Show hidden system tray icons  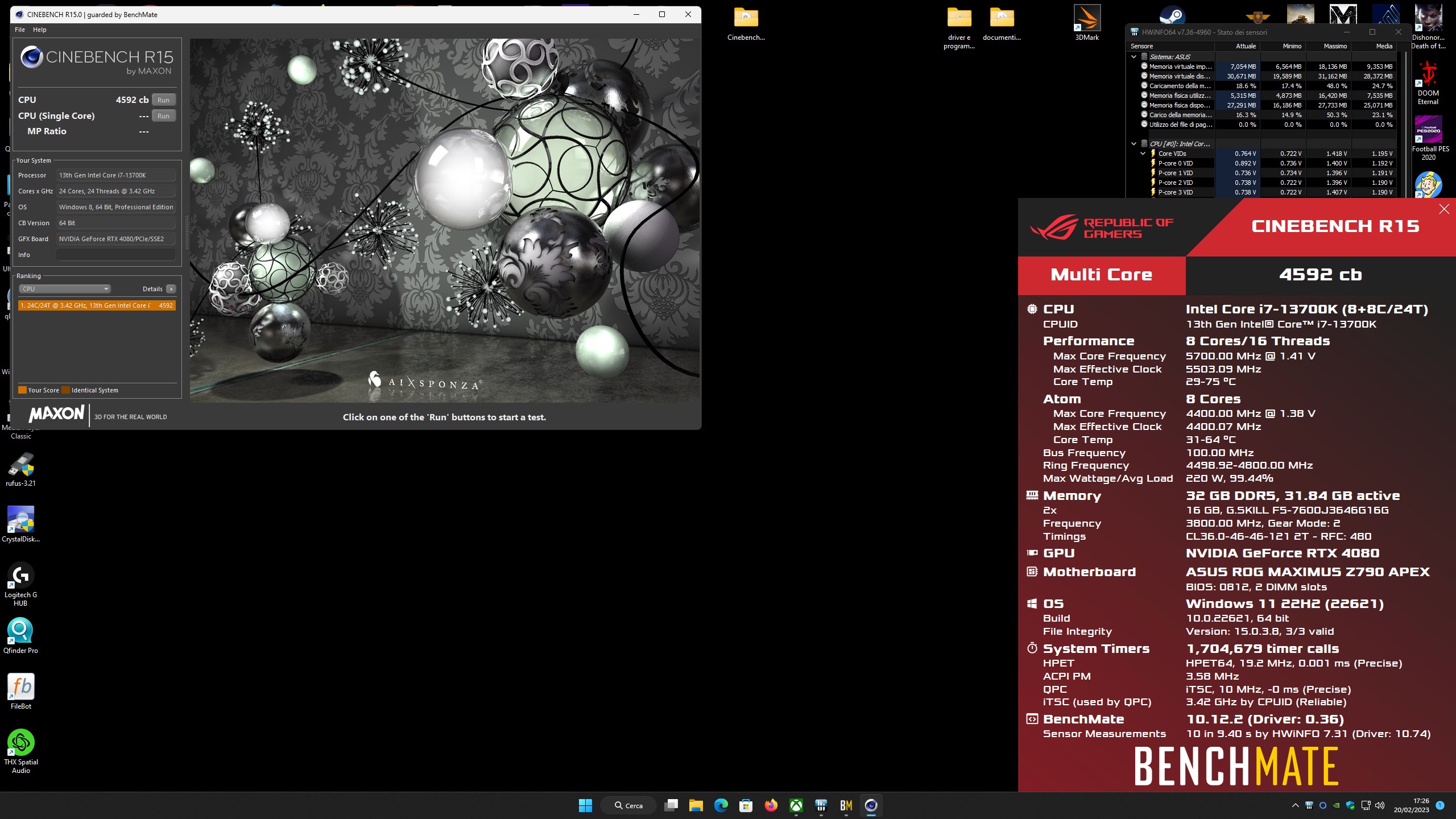click(x=1295, y=805)
